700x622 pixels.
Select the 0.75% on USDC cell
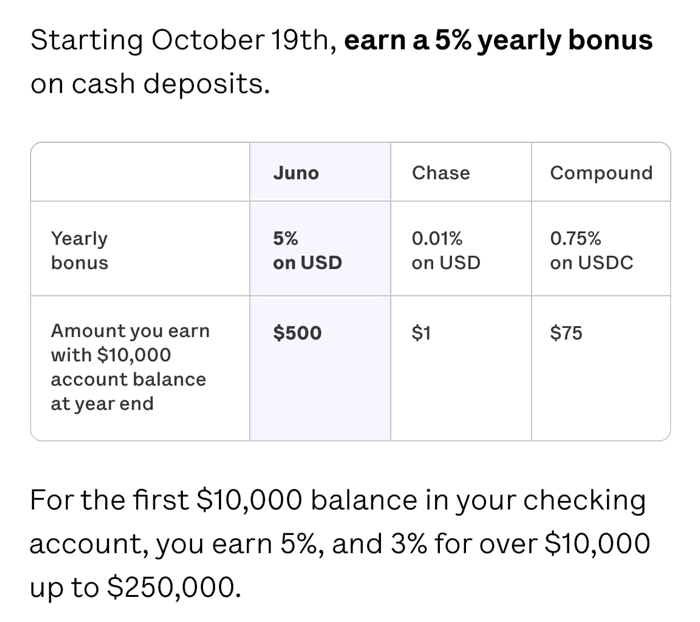[591, 250]
